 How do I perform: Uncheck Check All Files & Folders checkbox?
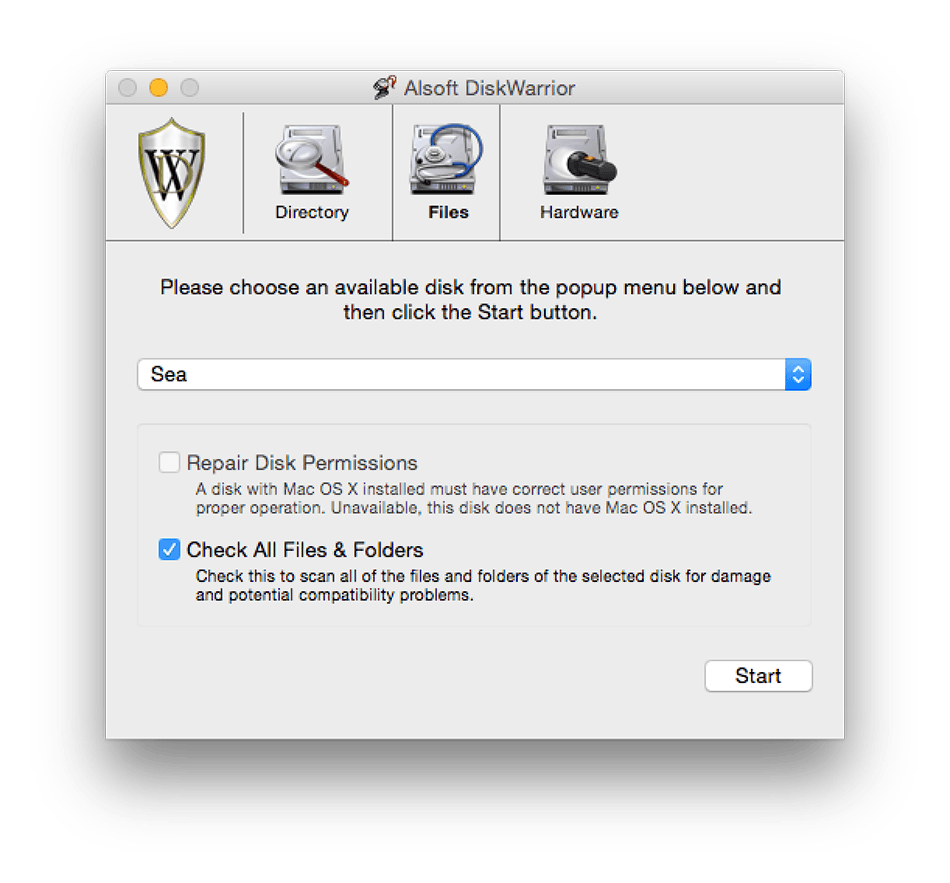pos(169,549)
